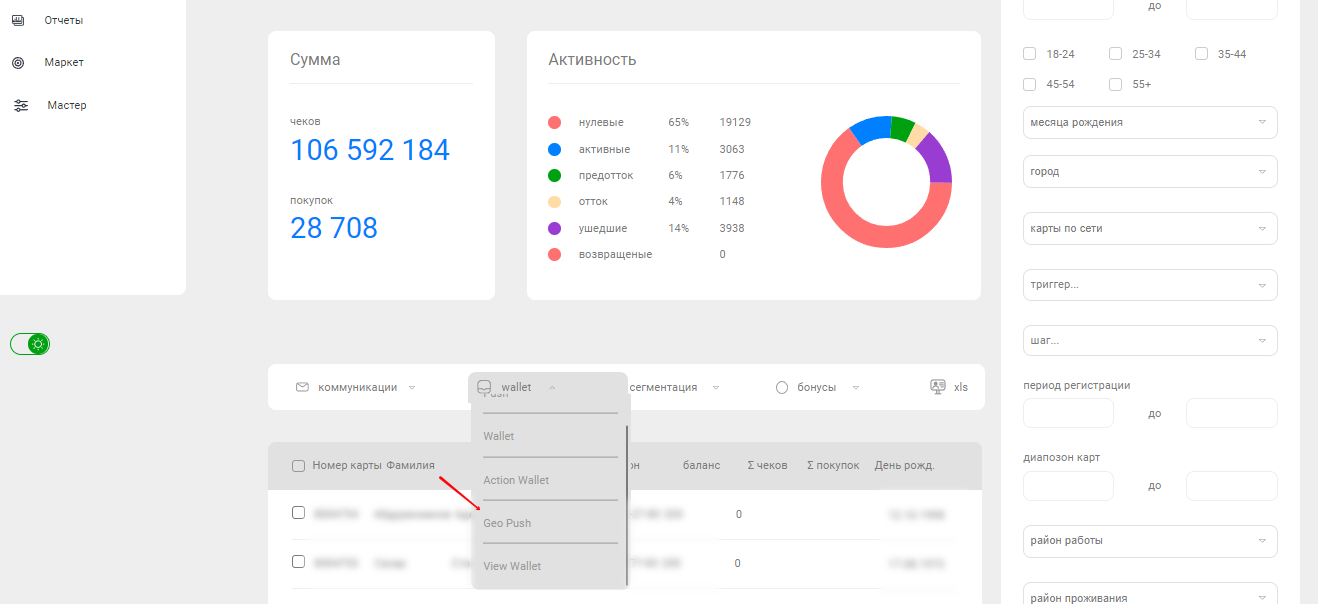Sort by the Σ чеков column header
Image resolution: width=1318 pixels, height=604 pixels.
click(x=768, y=466)
